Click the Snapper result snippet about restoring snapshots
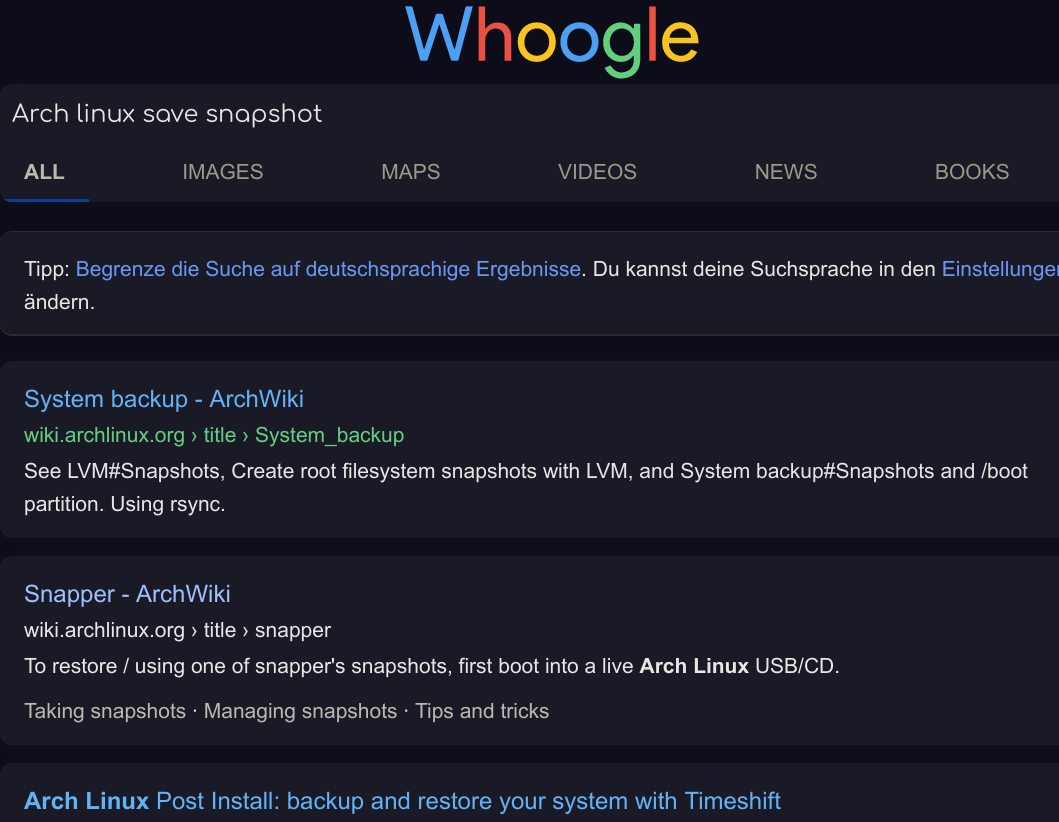Viewport: 1059px width, 822px height. pos(432,666)
